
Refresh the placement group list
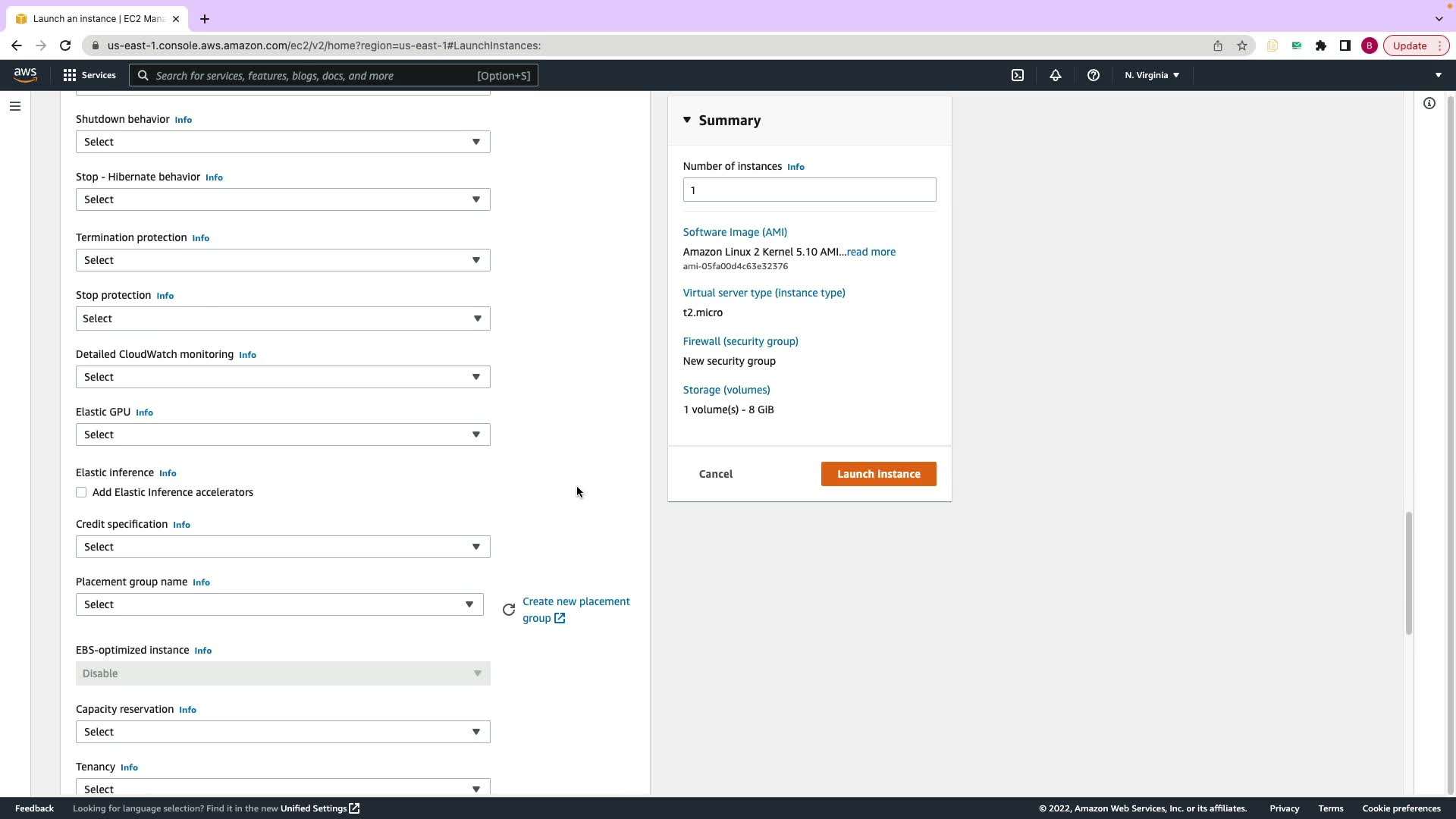tap(509, 610)
